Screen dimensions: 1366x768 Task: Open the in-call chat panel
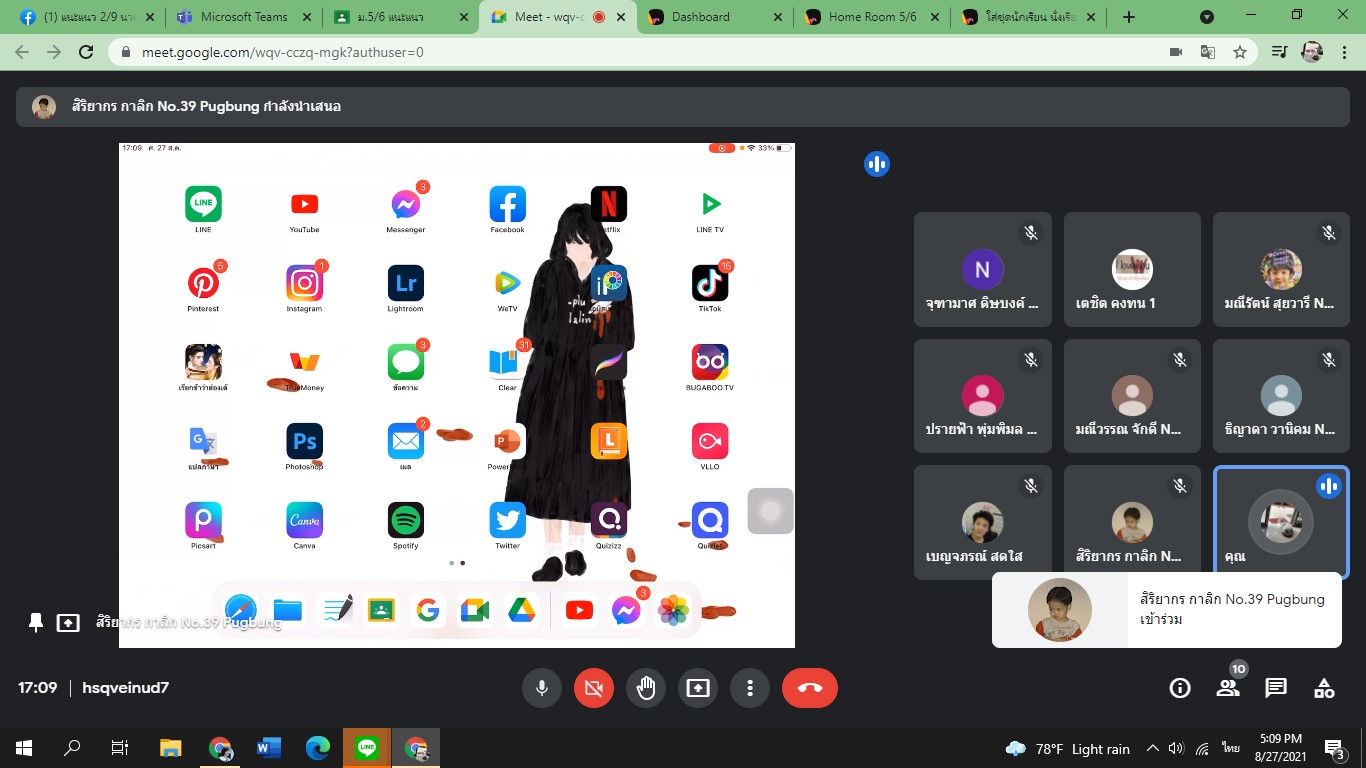point(1275,688)
